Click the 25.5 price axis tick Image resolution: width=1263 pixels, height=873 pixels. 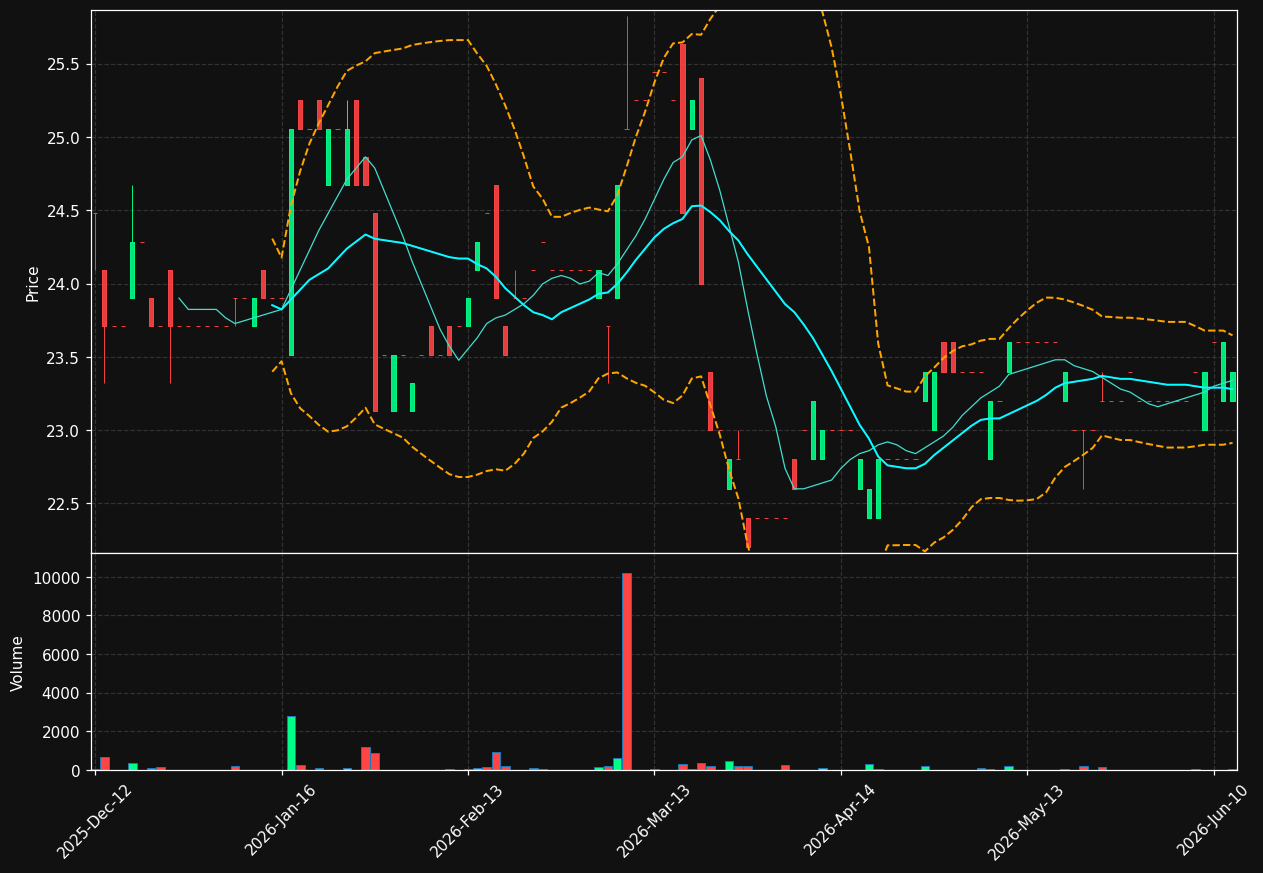(65, 64)
